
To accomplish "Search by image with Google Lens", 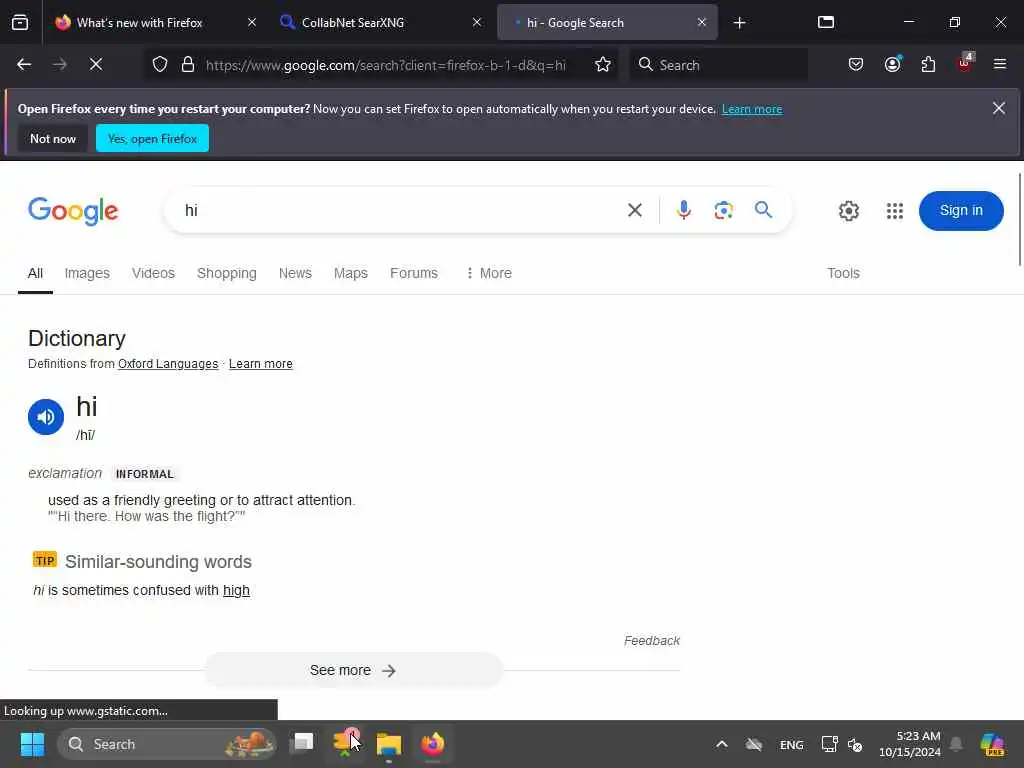I will (724, 210).
